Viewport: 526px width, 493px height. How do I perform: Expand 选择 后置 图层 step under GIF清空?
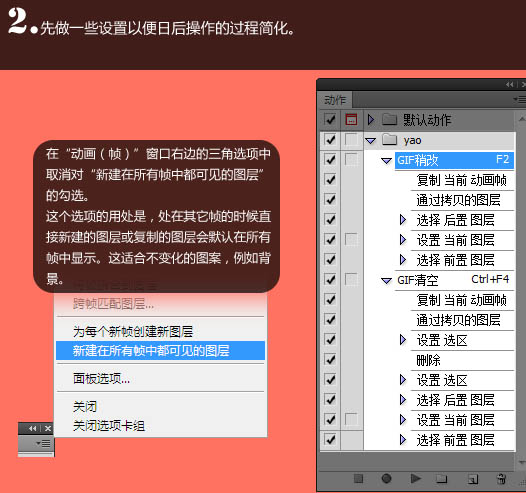(x=403, y=399)
